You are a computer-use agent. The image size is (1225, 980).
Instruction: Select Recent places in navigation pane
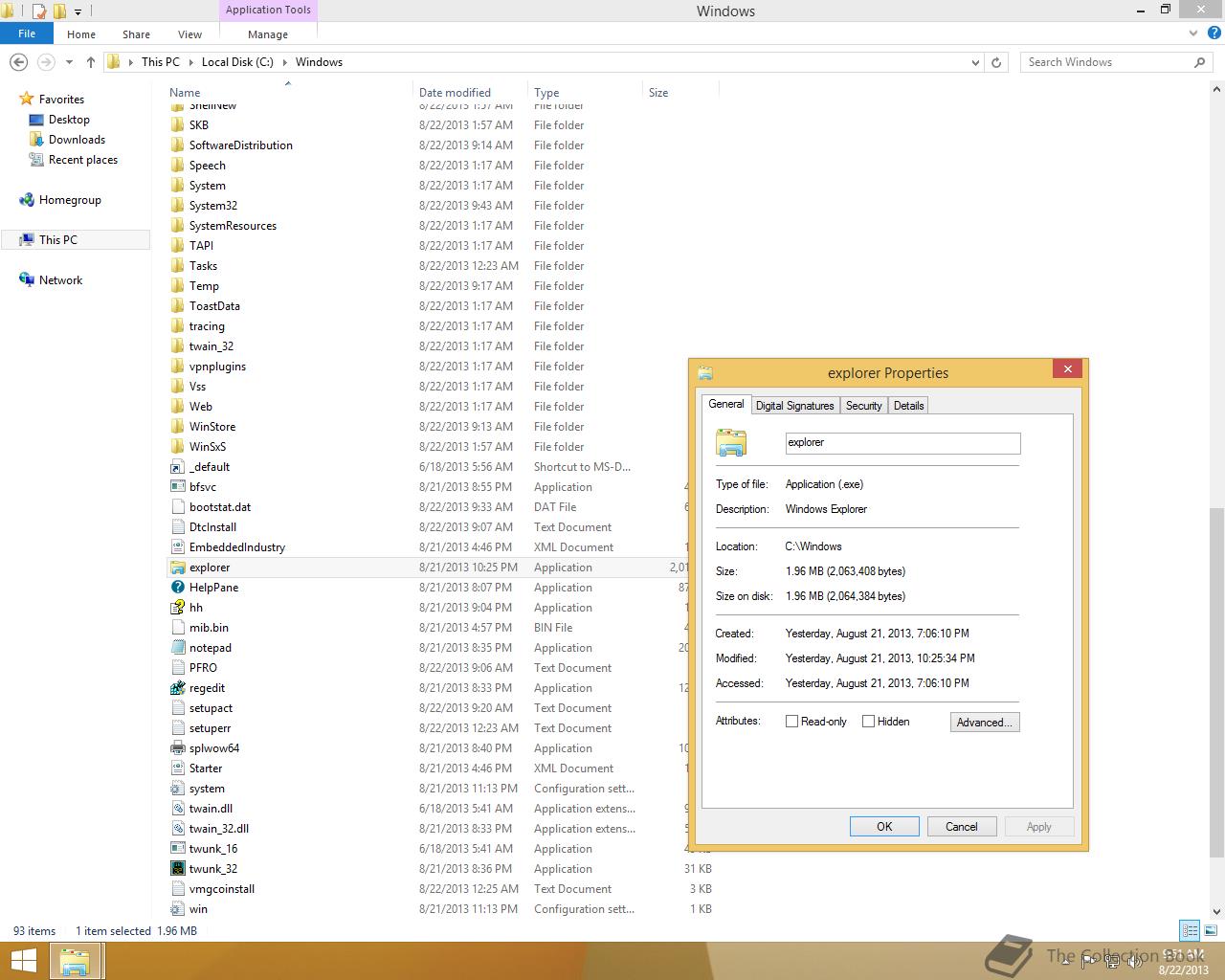click(x=83, y=160)
